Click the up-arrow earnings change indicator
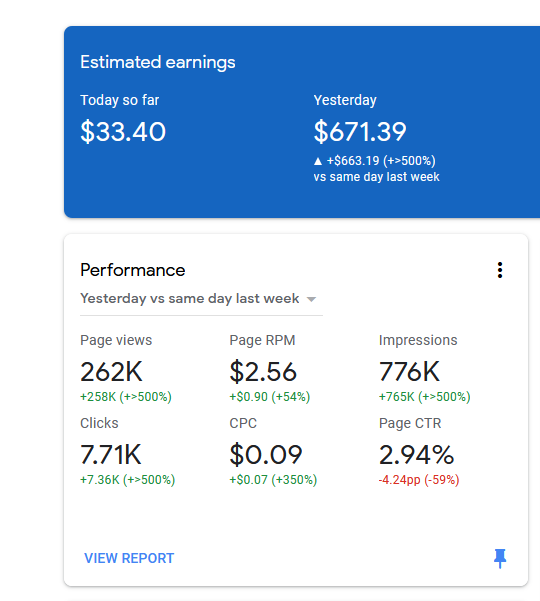 click(x=318, y=161)
